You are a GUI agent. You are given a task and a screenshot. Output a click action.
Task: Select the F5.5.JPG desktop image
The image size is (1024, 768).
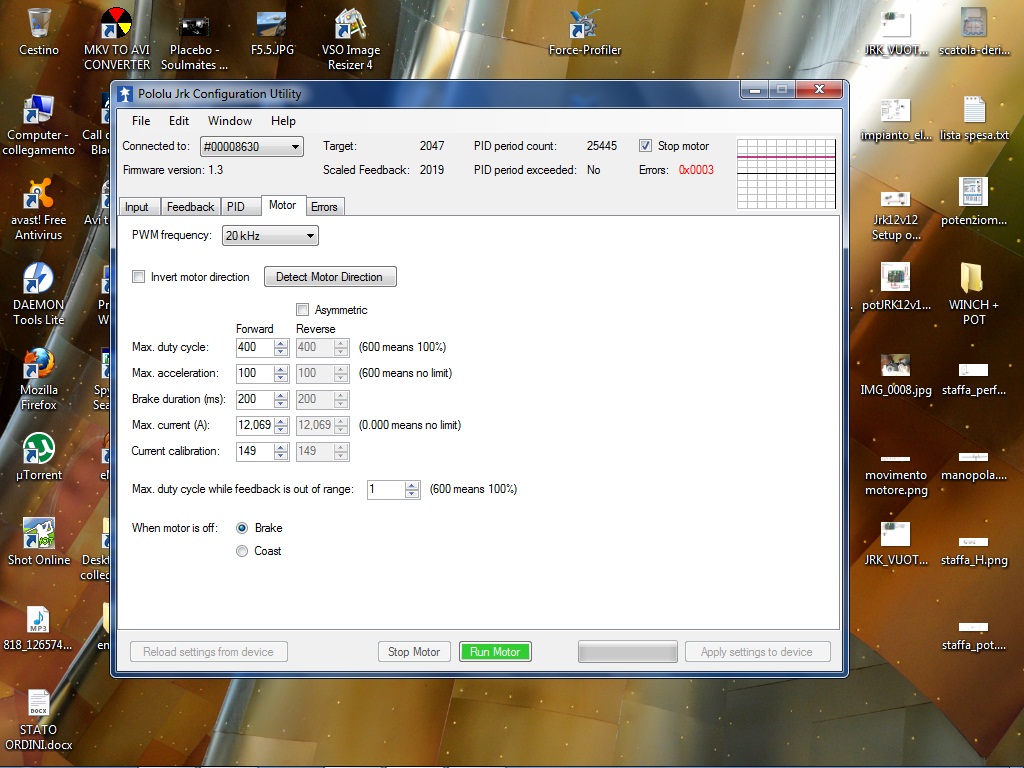[x=272, y=31]
